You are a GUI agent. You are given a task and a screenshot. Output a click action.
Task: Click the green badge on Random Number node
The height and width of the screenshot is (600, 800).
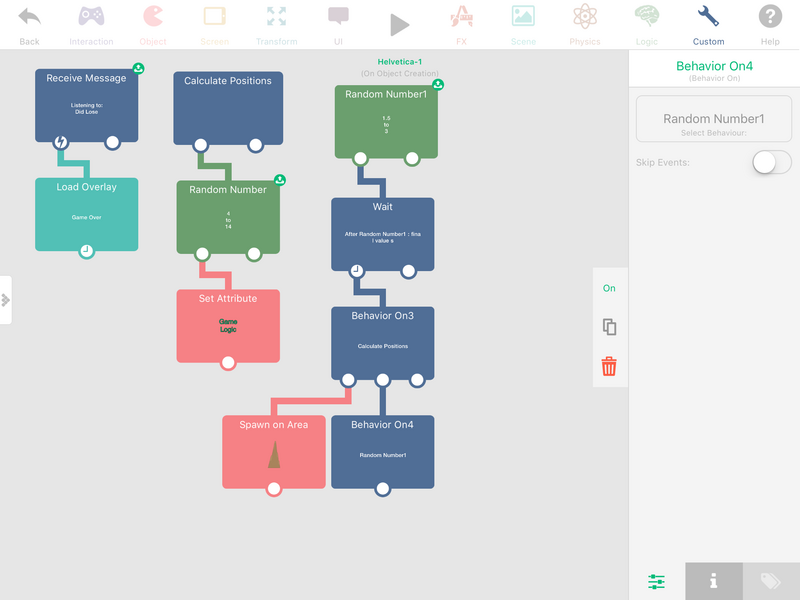pos(280,180)
